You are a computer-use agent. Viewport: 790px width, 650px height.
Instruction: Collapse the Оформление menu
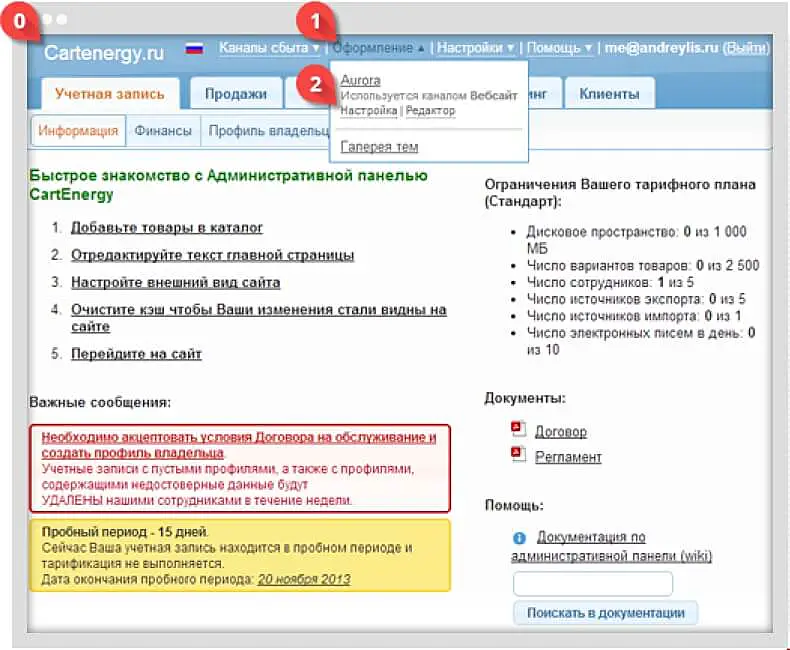tap(378, 48)
